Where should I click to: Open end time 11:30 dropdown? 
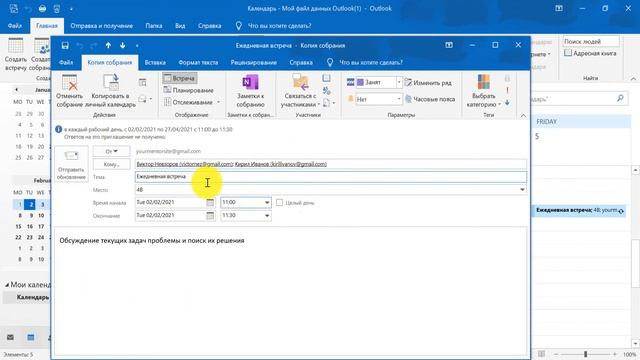(267, 216)
